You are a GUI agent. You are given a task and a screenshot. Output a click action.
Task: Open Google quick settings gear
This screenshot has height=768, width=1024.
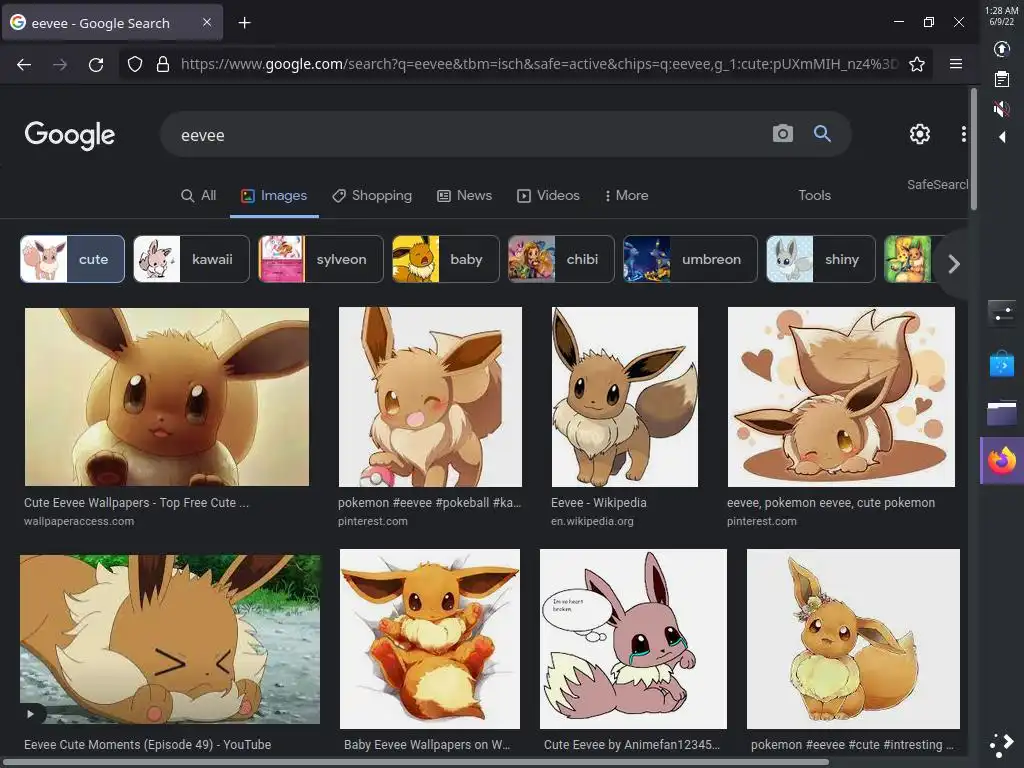920,134
